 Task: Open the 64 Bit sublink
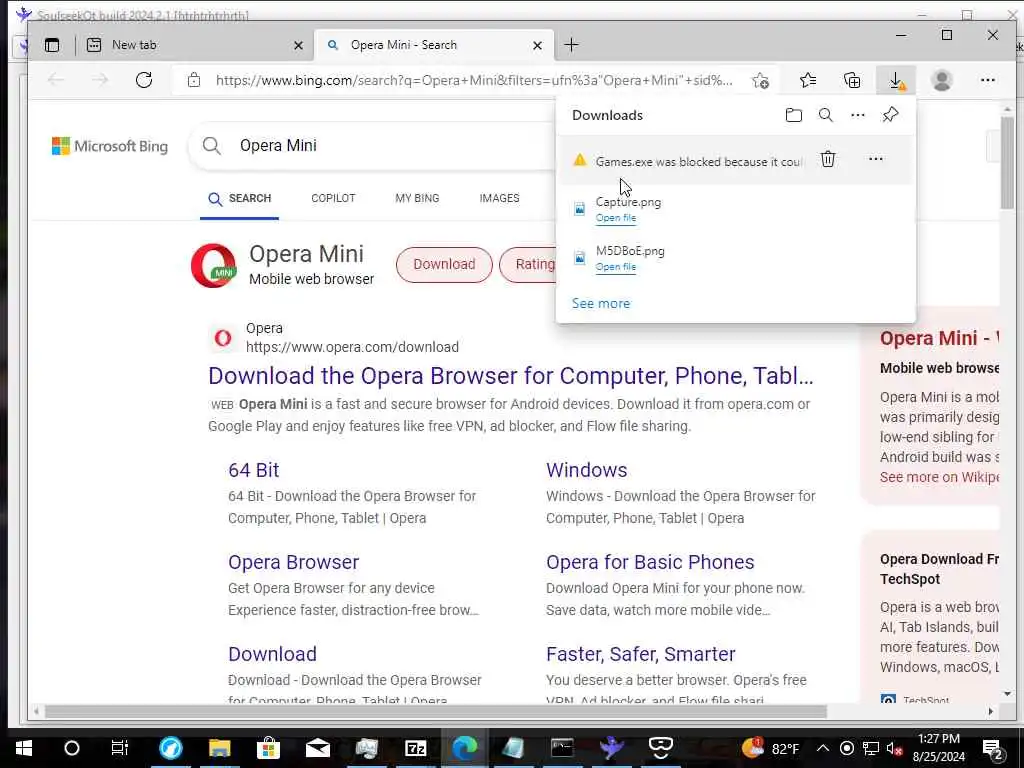pyautogui.click(x=253, y=470)
